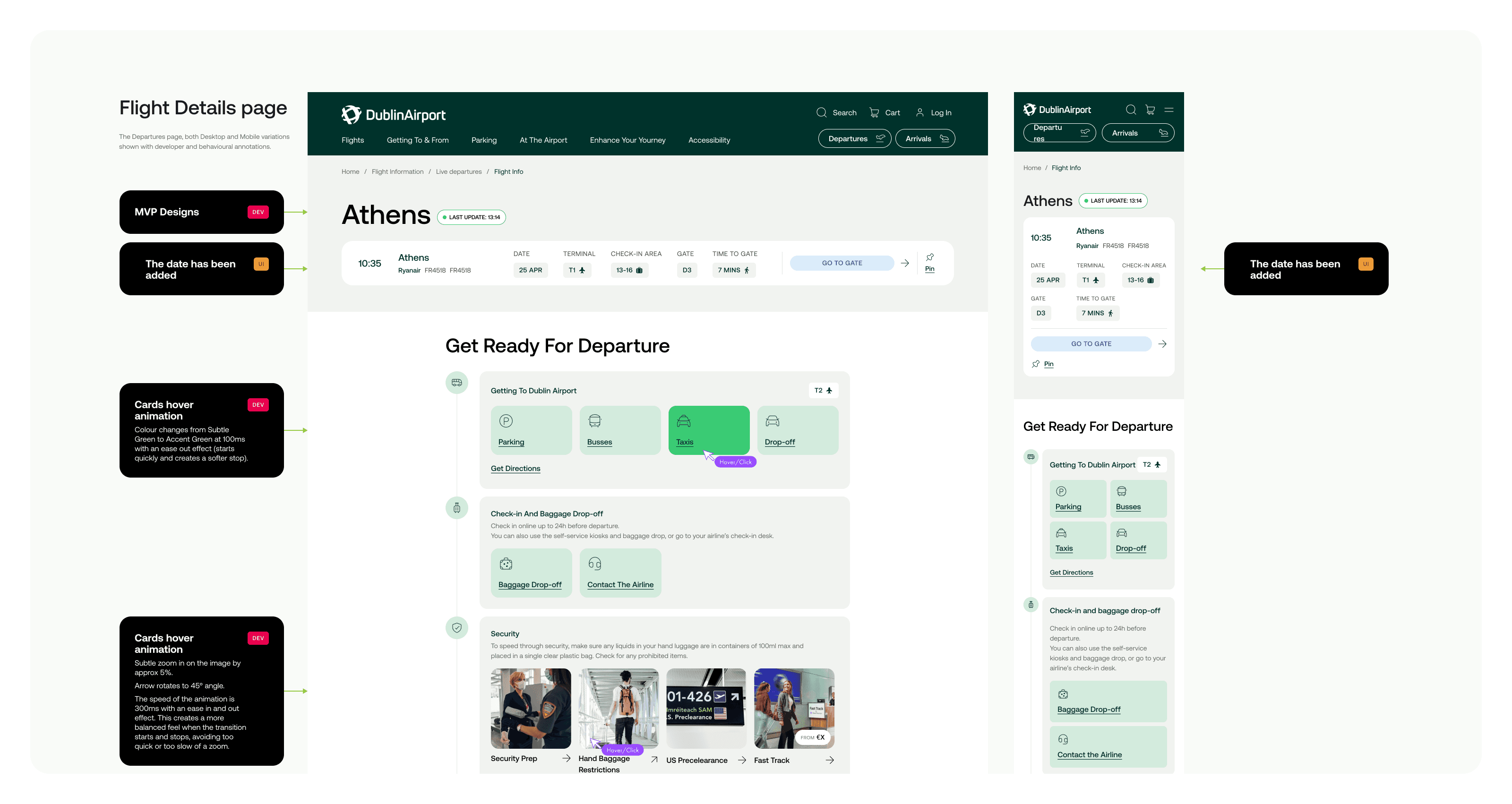Open the mobile hamburger menu icon

click(x=1168, y=110)
